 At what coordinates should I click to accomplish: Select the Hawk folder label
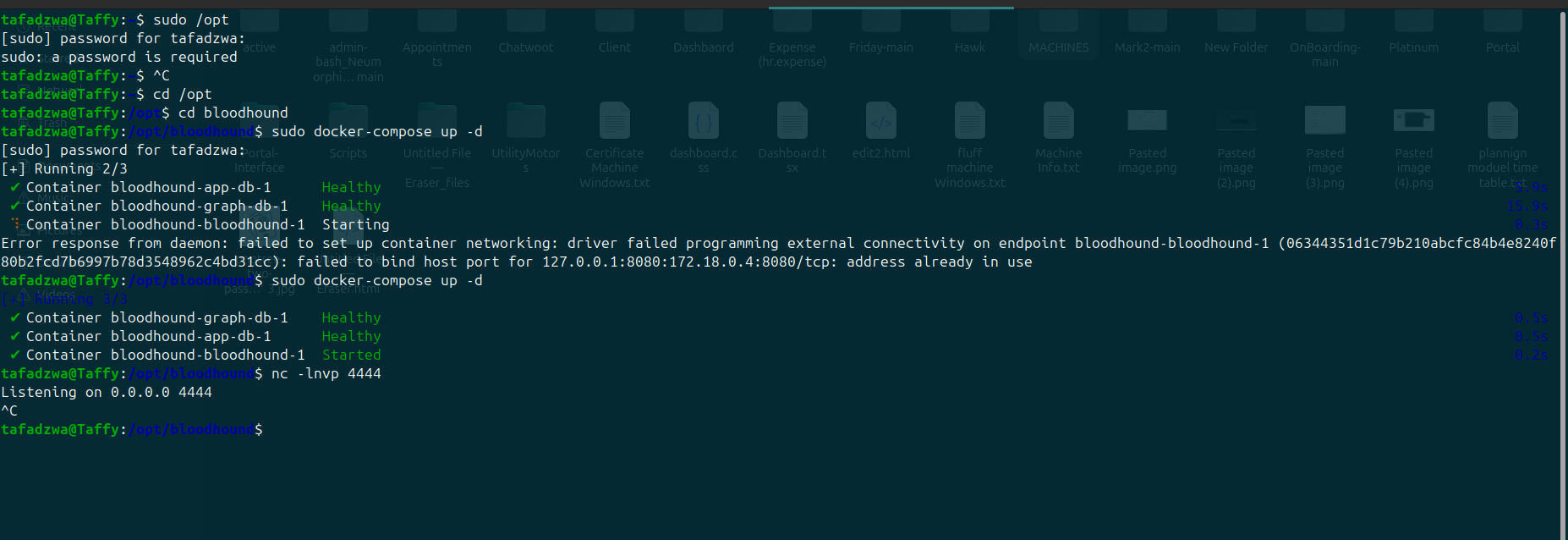[x=970, y=47]
